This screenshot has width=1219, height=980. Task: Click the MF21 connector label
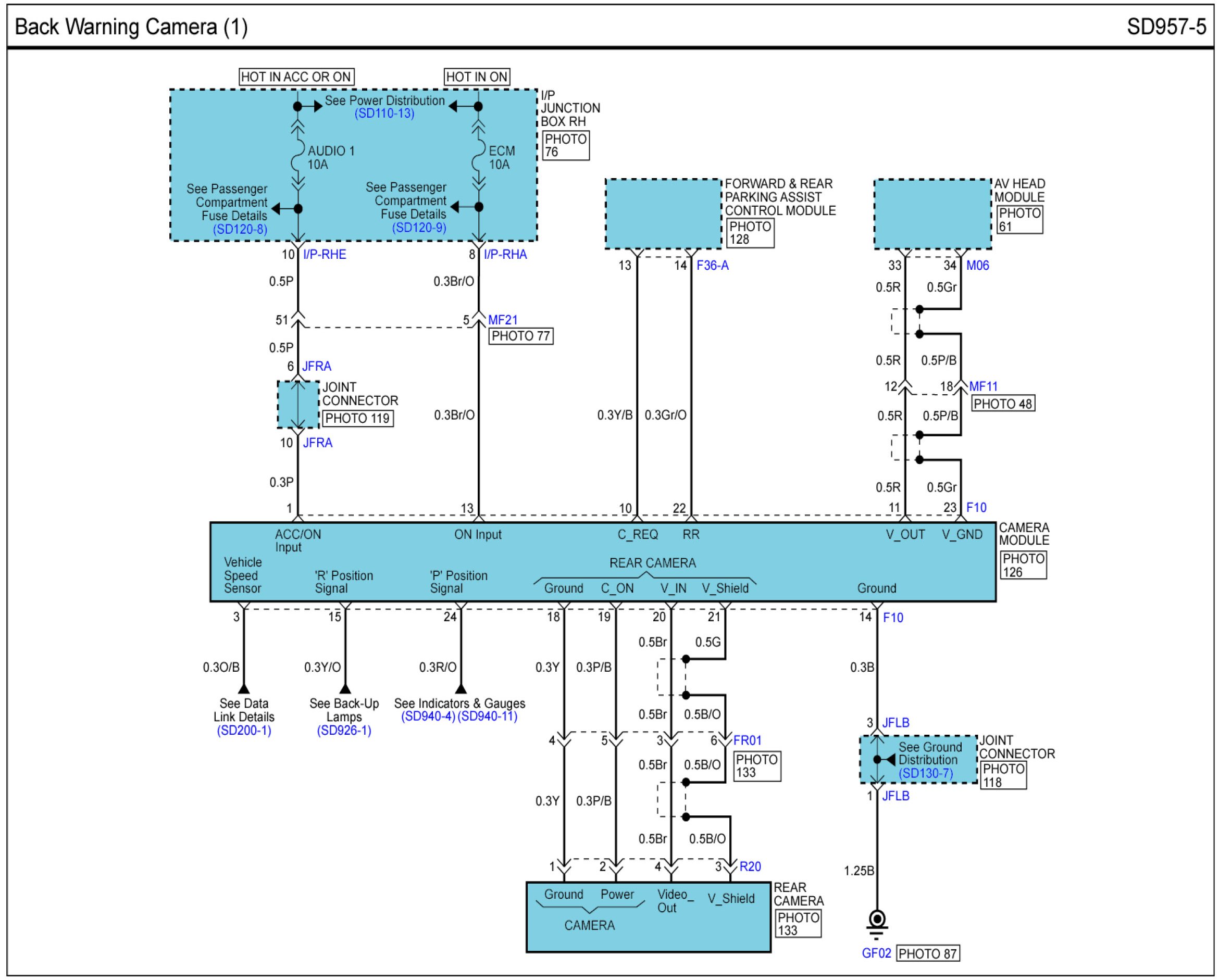(502, 320)
